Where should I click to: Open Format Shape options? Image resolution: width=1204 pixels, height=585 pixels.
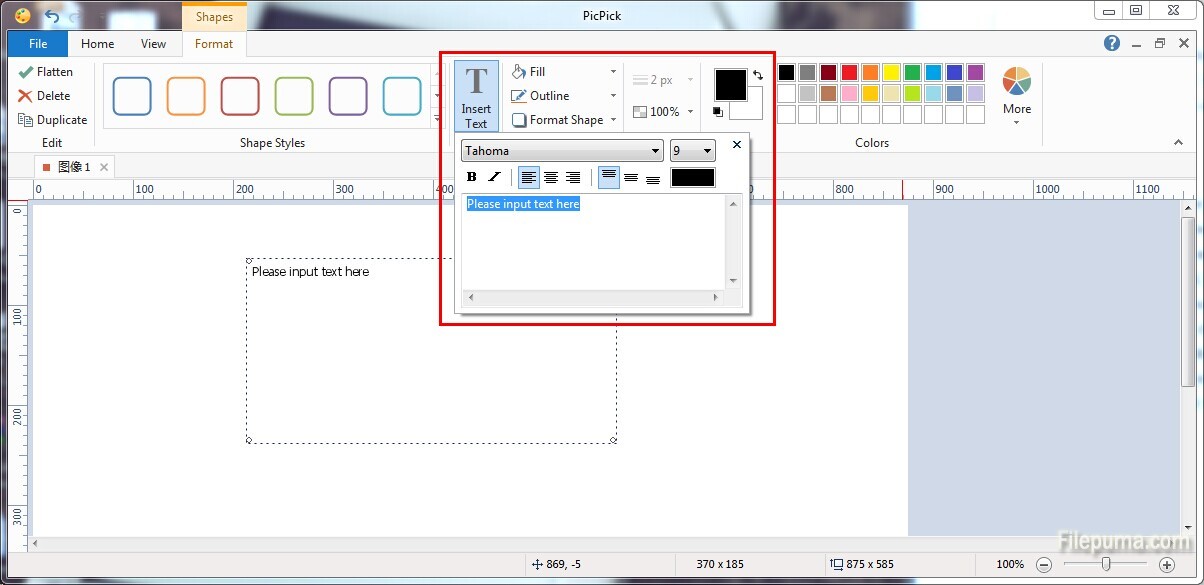[x=565, y=120]
